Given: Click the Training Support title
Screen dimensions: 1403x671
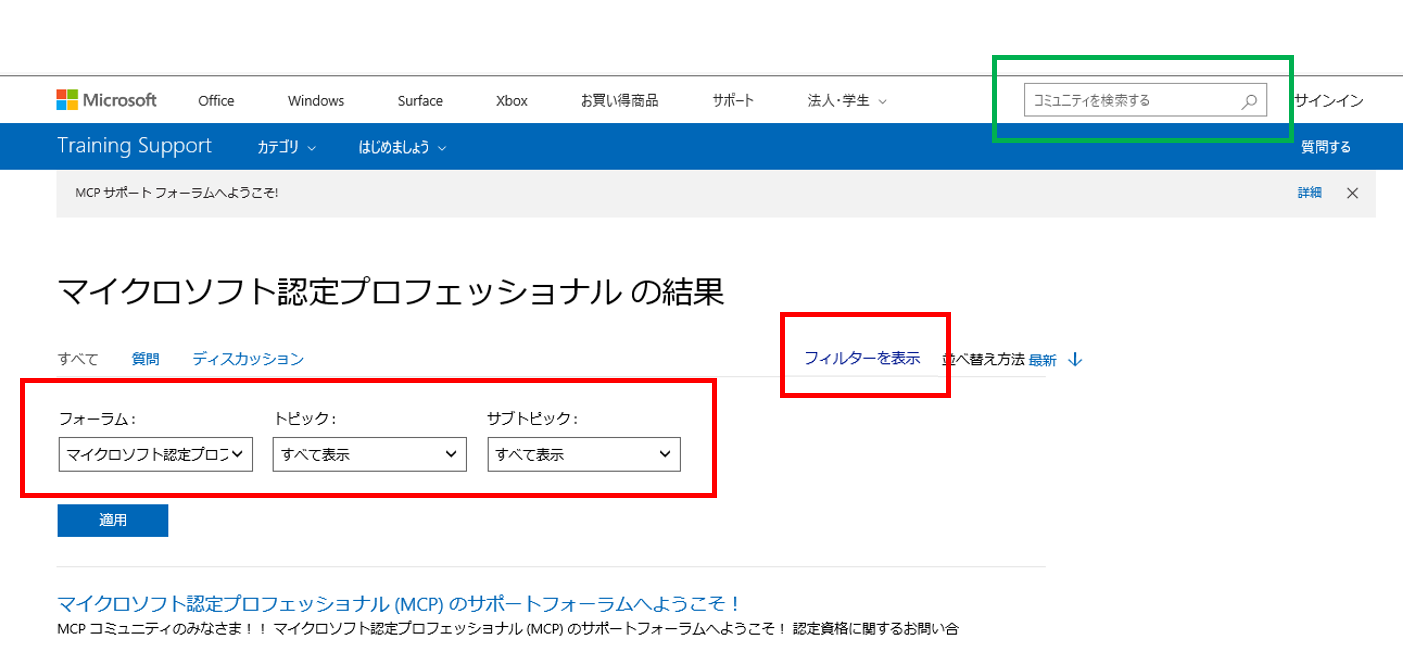Looking at the screenshot, I should click(x=134, y=146).
